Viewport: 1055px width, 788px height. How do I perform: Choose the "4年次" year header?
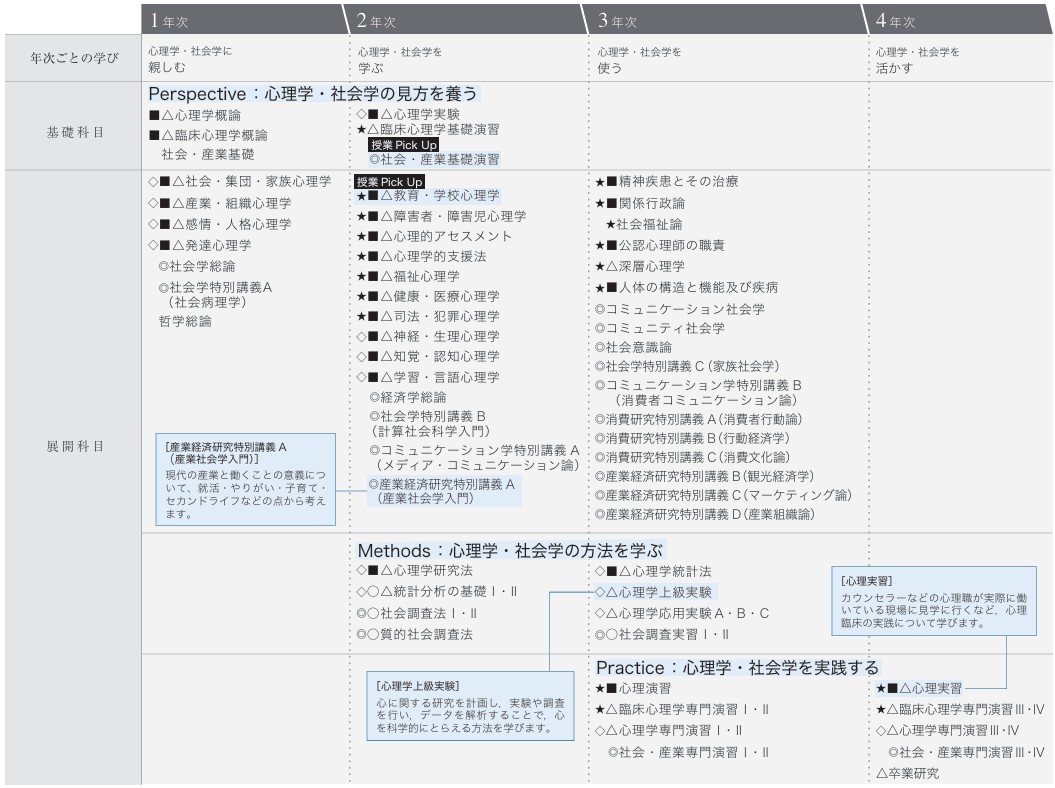click(x=896, y=21)
